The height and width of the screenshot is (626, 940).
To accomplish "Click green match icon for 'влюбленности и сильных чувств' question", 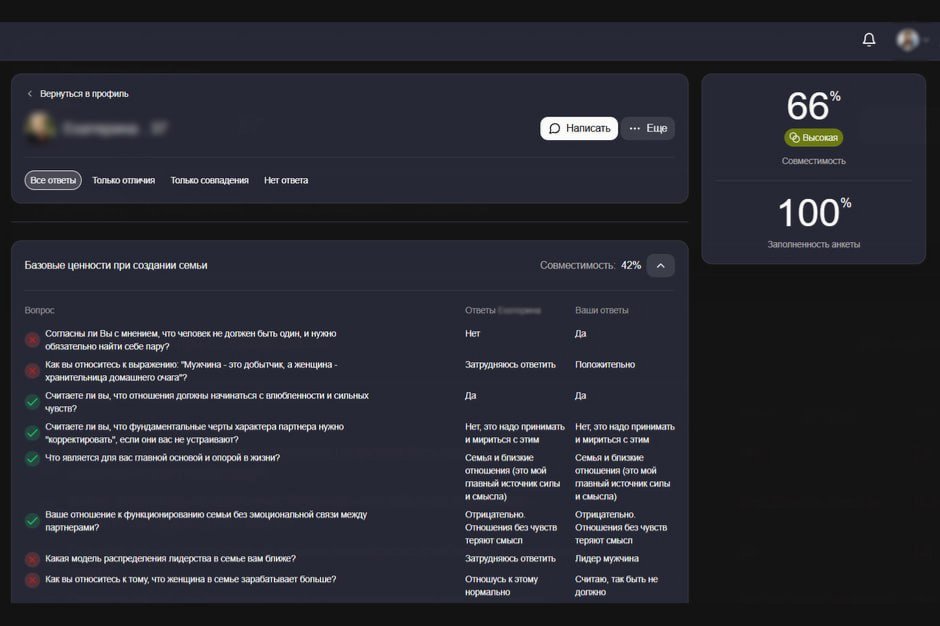I will click(x=32, y=402).
